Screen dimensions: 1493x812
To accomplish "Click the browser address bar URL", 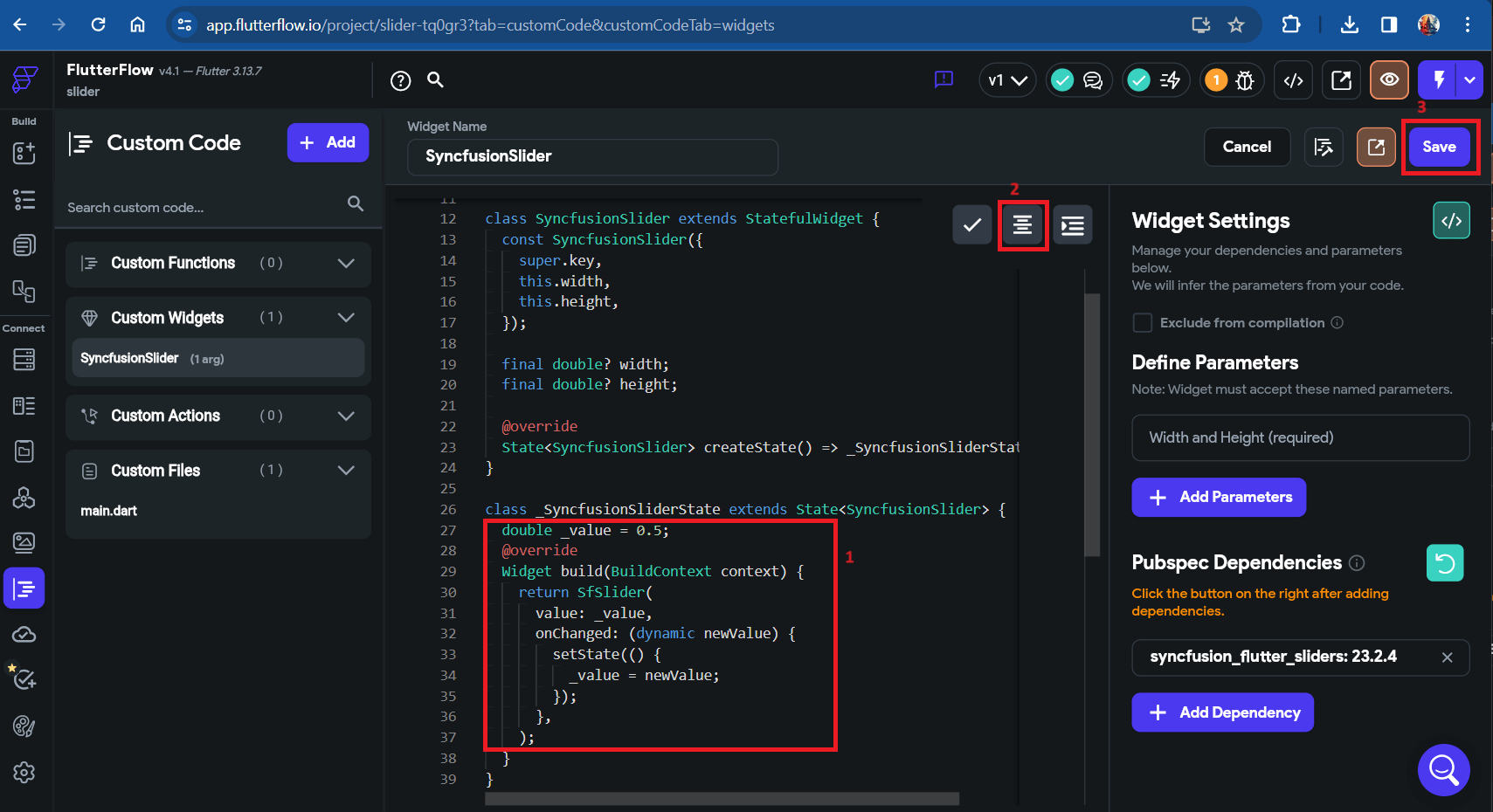I will click(x=490, y=25).
